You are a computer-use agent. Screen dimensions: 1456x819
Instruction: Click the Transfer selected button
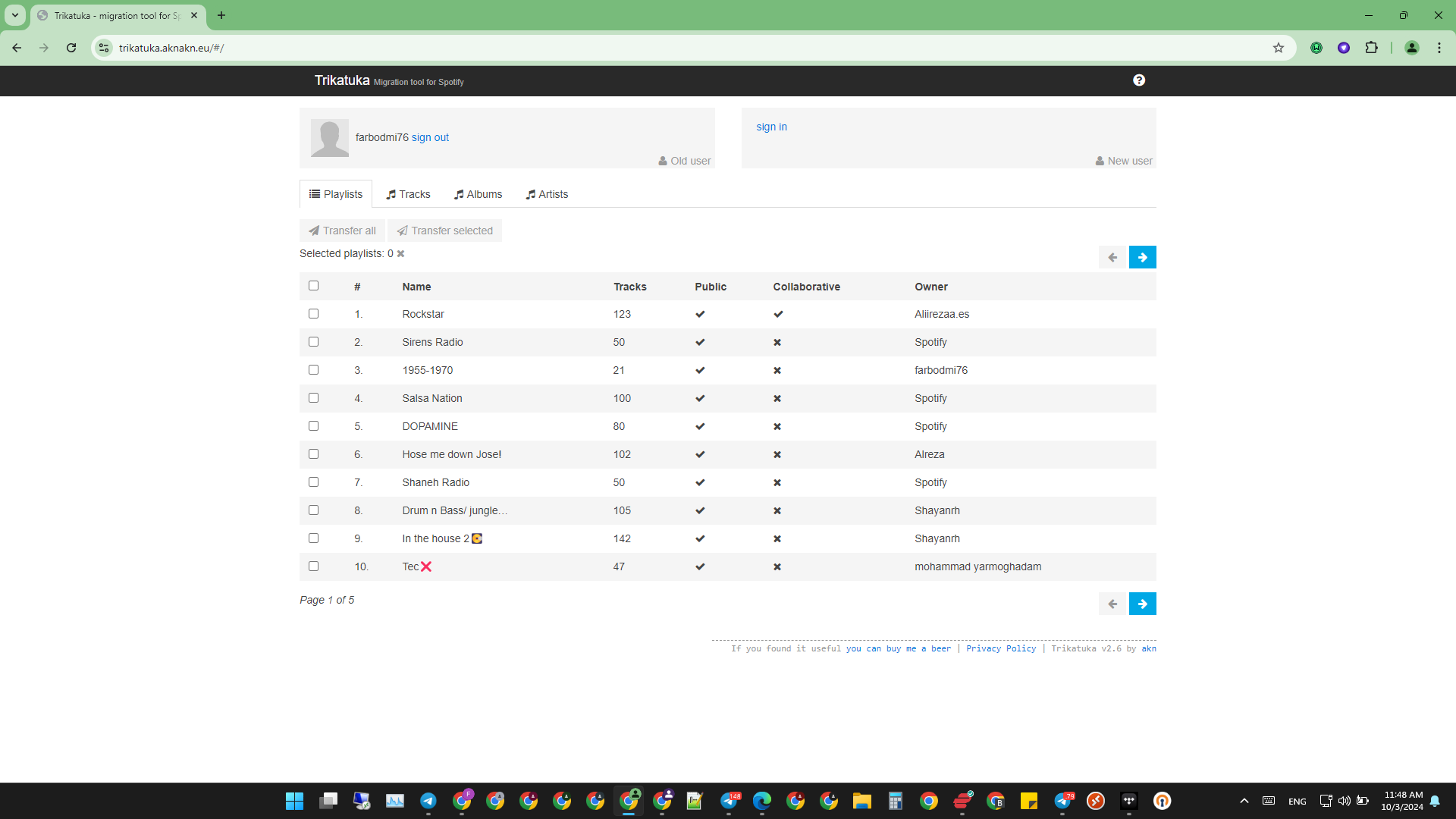[x=445, y=231]
